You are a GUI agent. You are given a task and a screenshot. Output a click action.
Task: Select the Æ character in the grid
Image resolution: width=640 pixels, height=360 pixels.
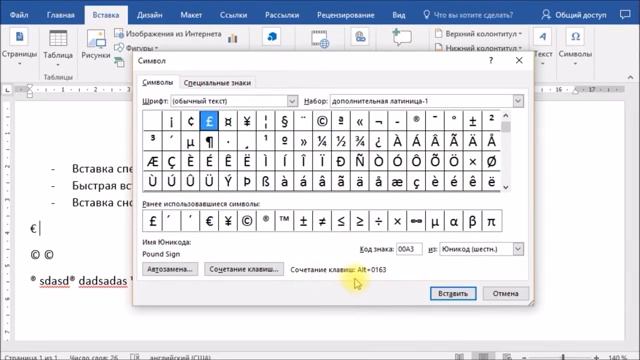pyautogui.click(x=152, y=161)
